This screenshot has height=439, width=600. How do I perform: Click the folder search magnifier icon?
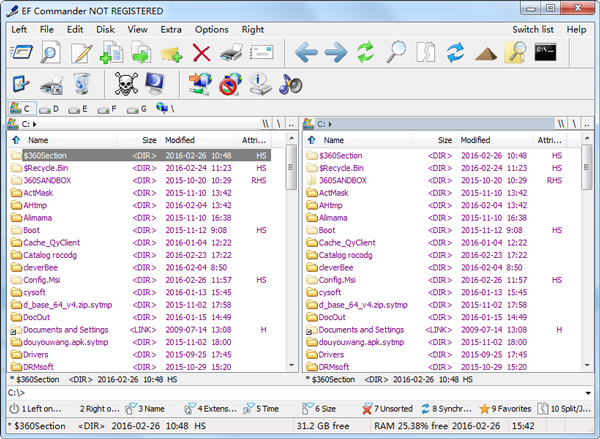pos(515,52)
